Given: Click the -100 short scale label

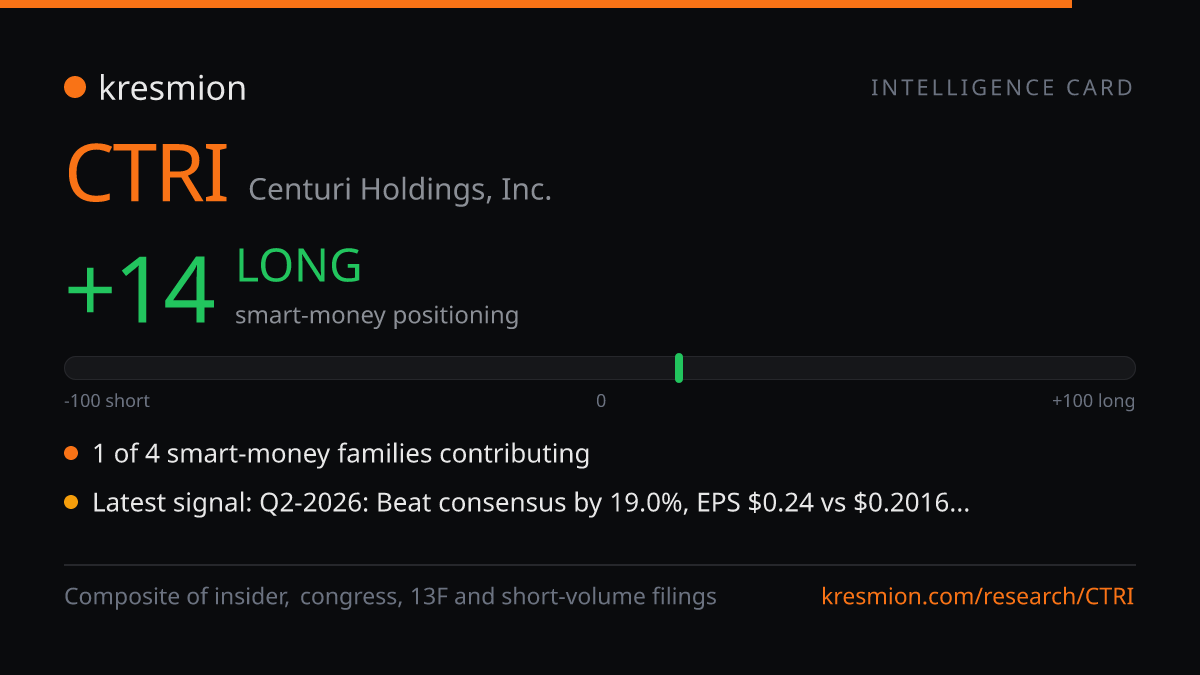Looking at the screenshot, I should 107,401.
